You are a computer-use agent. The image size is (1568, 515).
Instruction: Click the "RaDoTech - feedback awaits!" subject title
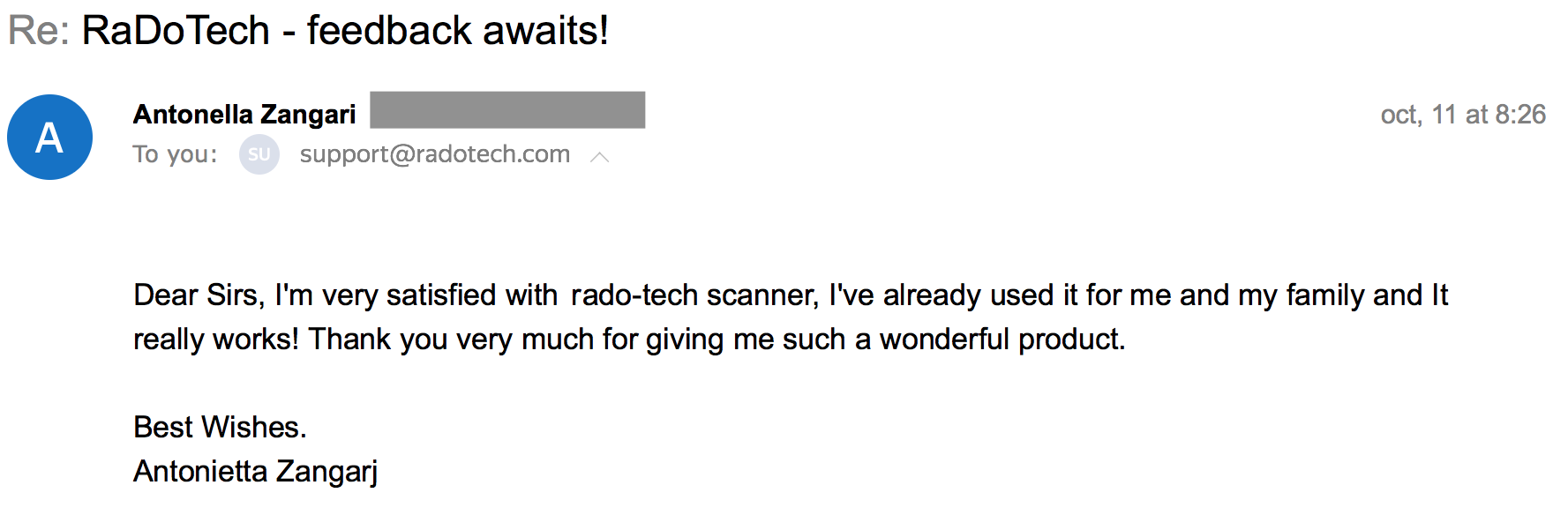(x=345, y=31)
